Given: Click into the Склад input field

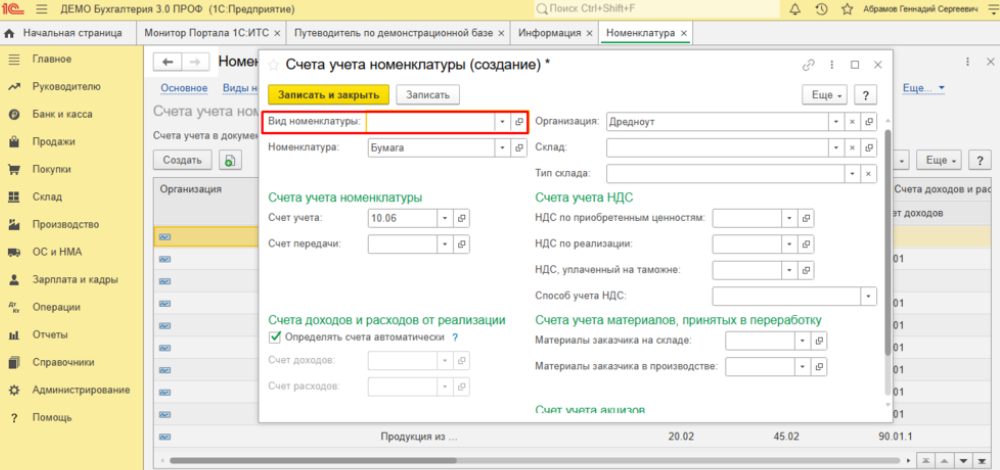Looking at the screenshot, I should [717, 147].
